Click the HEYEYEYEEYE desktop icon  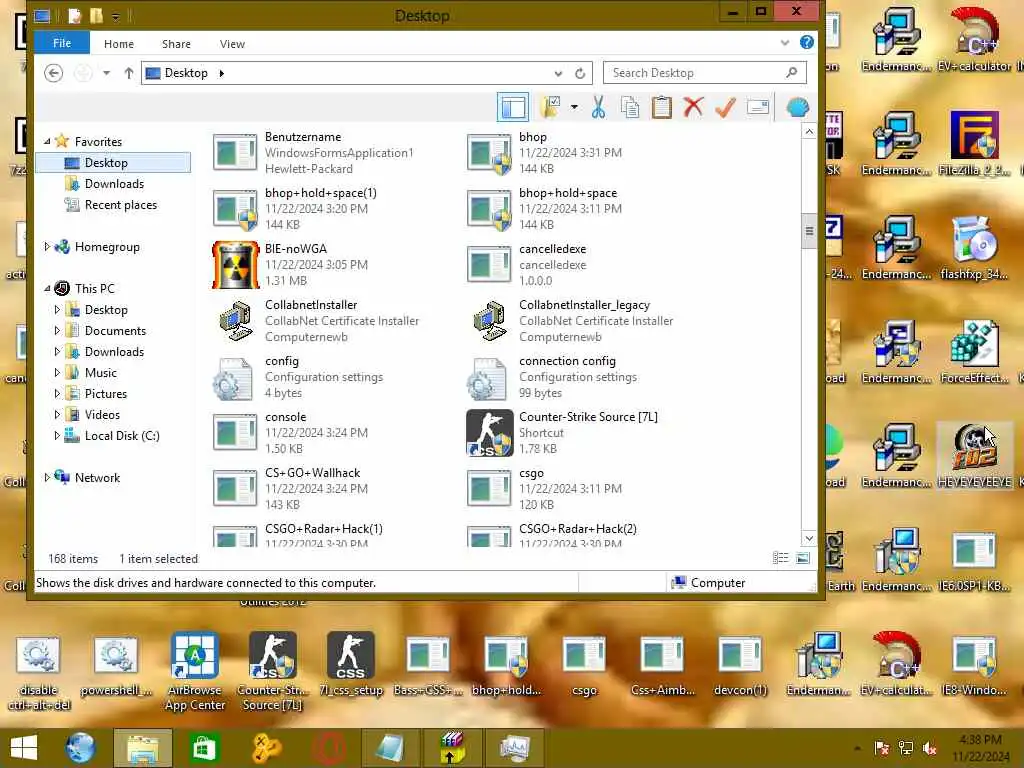click(x=974, y=455)
